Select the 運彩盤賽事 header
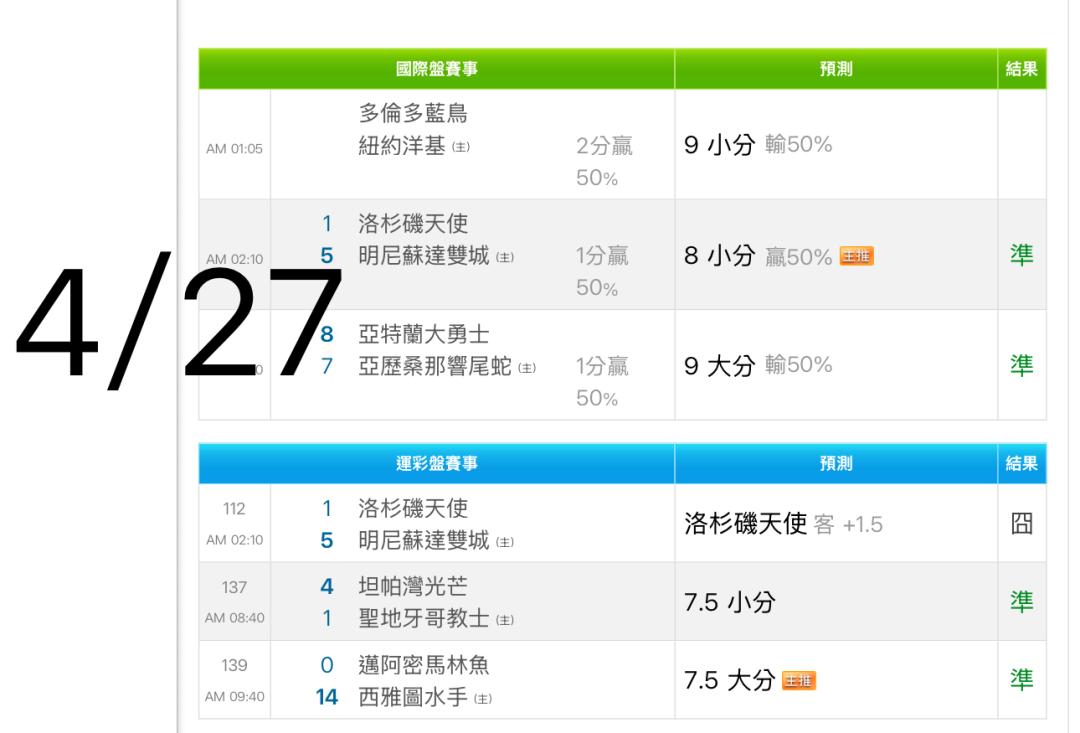Screen dimensions: 1080x733 click(436, 463)
